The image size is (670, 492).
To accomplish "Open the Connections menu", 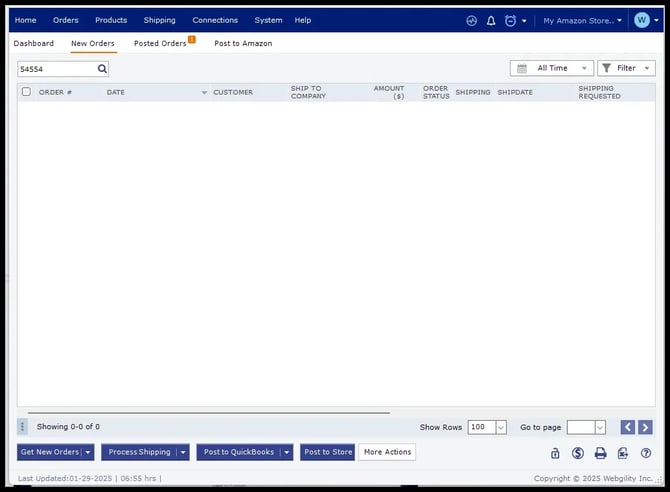I will click(x=215, y=20).
